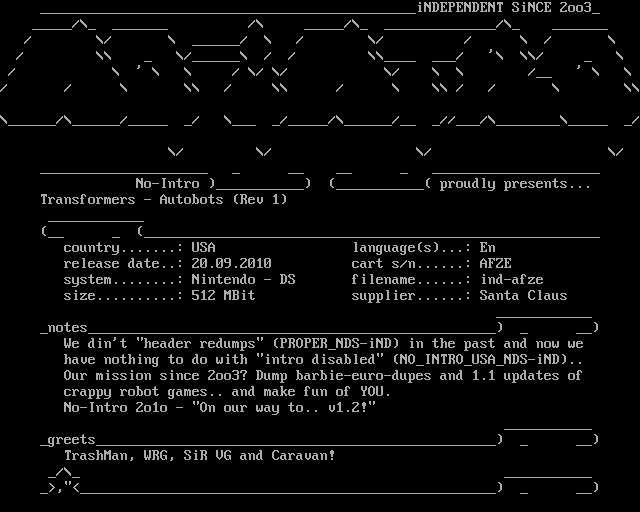Click the 'cart s/n......:' field label

(411, 263)
